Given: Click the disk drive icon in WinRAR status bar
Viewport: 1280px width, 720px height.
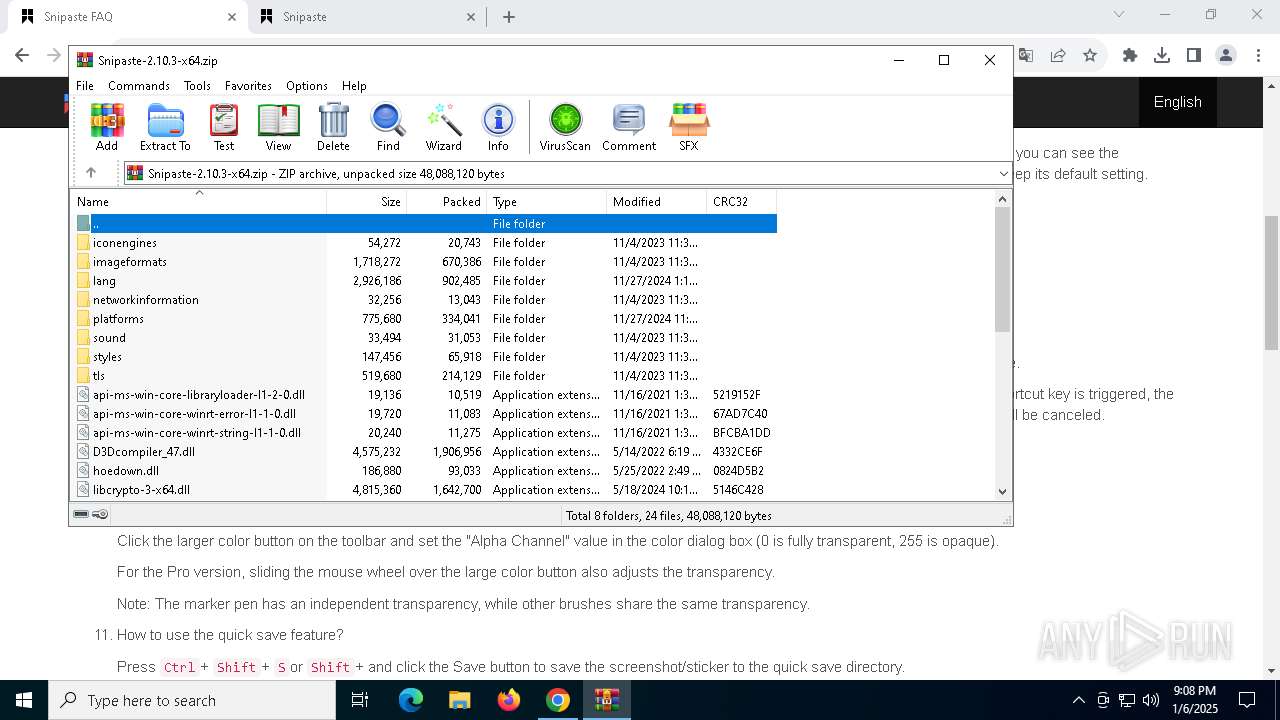Looking at the screenshot, I should (81, 515).
